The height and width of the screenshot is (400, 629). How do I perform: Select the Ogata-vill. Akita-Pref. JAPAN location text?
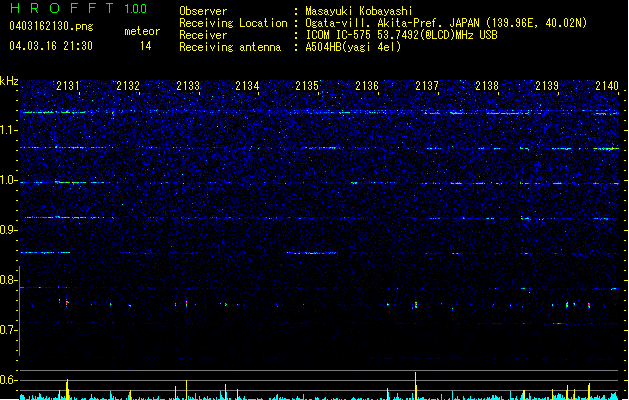pos(446,23)
